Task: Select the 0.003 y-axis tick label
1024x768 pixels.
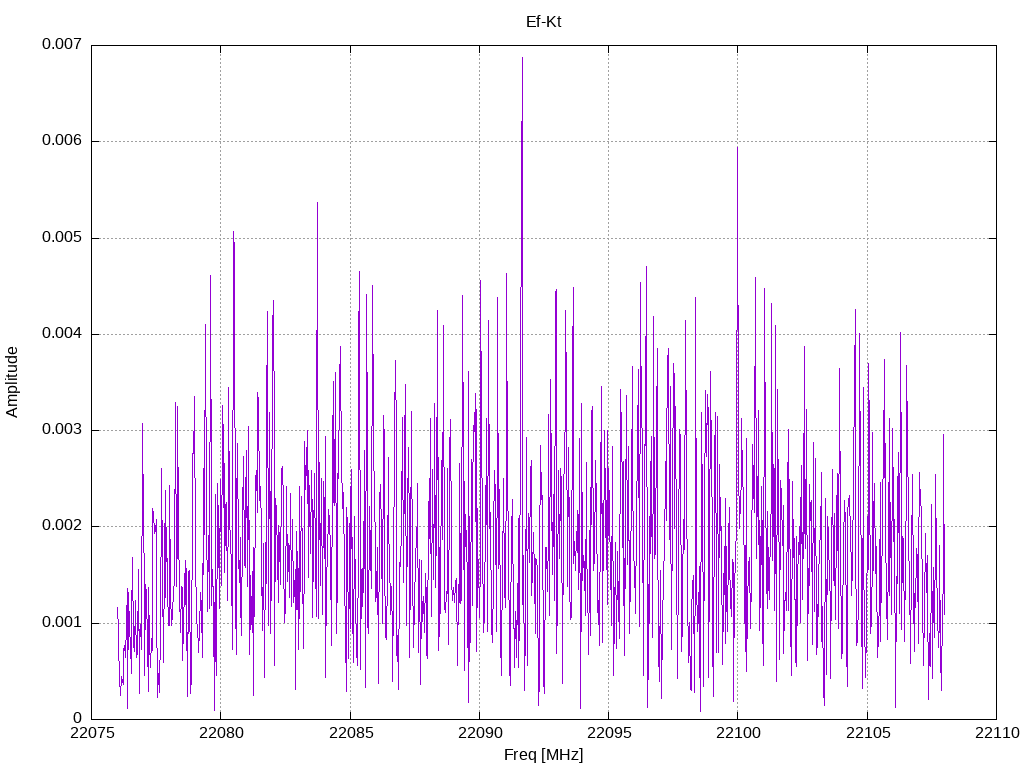Action: click(61, 430)
